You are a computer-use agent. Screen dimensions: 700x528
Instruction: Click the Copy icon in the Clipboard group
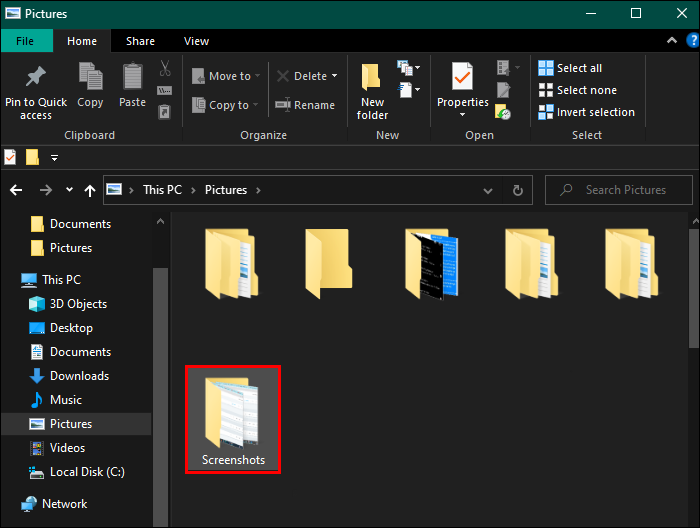[x=90, y=76]
